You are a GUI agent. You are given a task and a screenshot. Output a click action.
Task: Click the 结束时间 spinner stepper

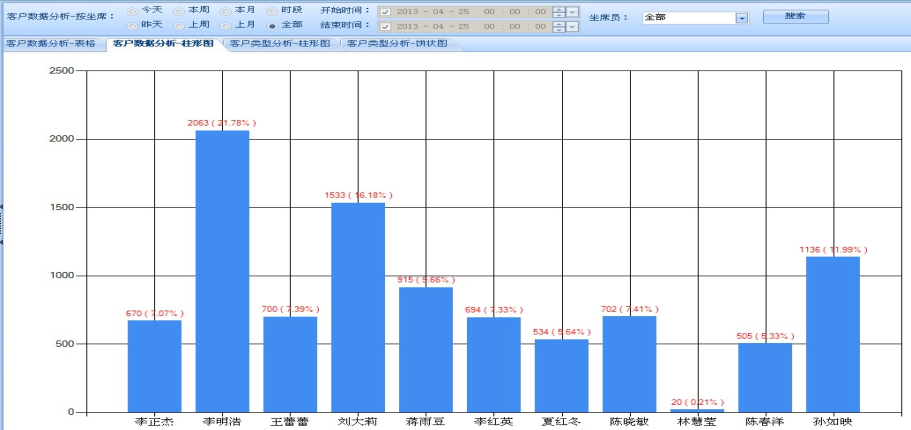click(558, 25)
